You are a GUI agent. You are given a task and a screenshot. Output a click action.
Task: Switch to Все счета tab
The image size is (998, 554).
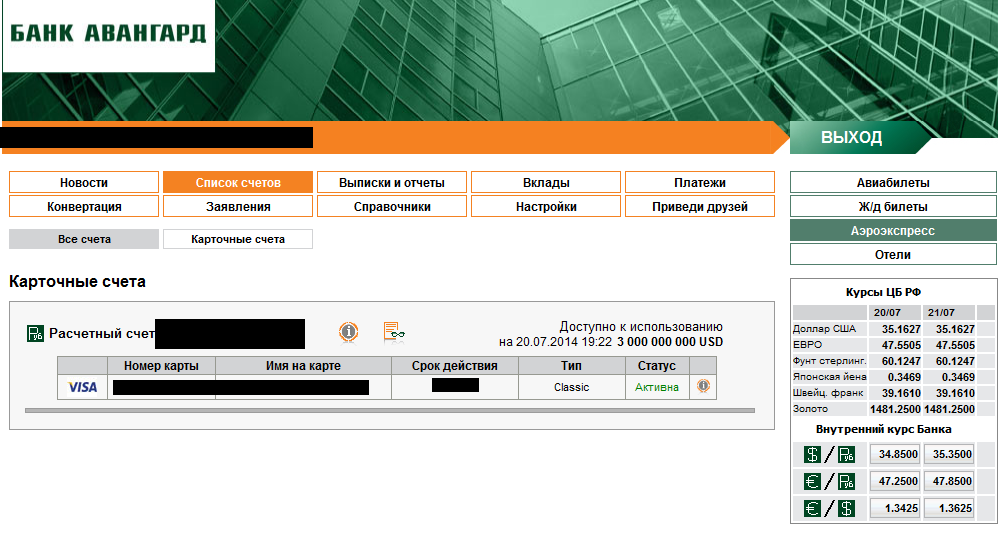[x=84, y=239]
